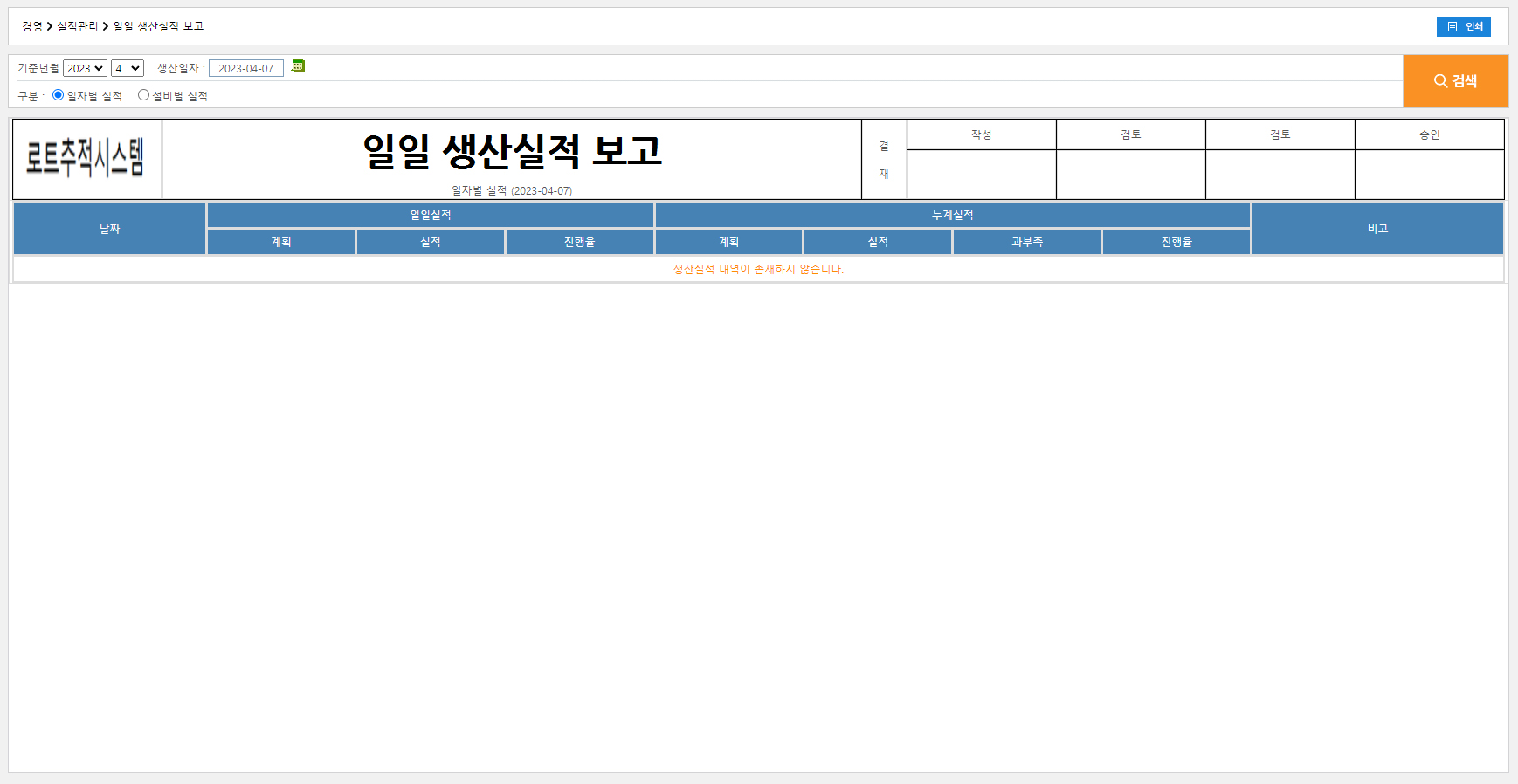Click the 로트추적시스템 logo image
Viewport: 1518px width, 784px height.
(x=86, y=158)
